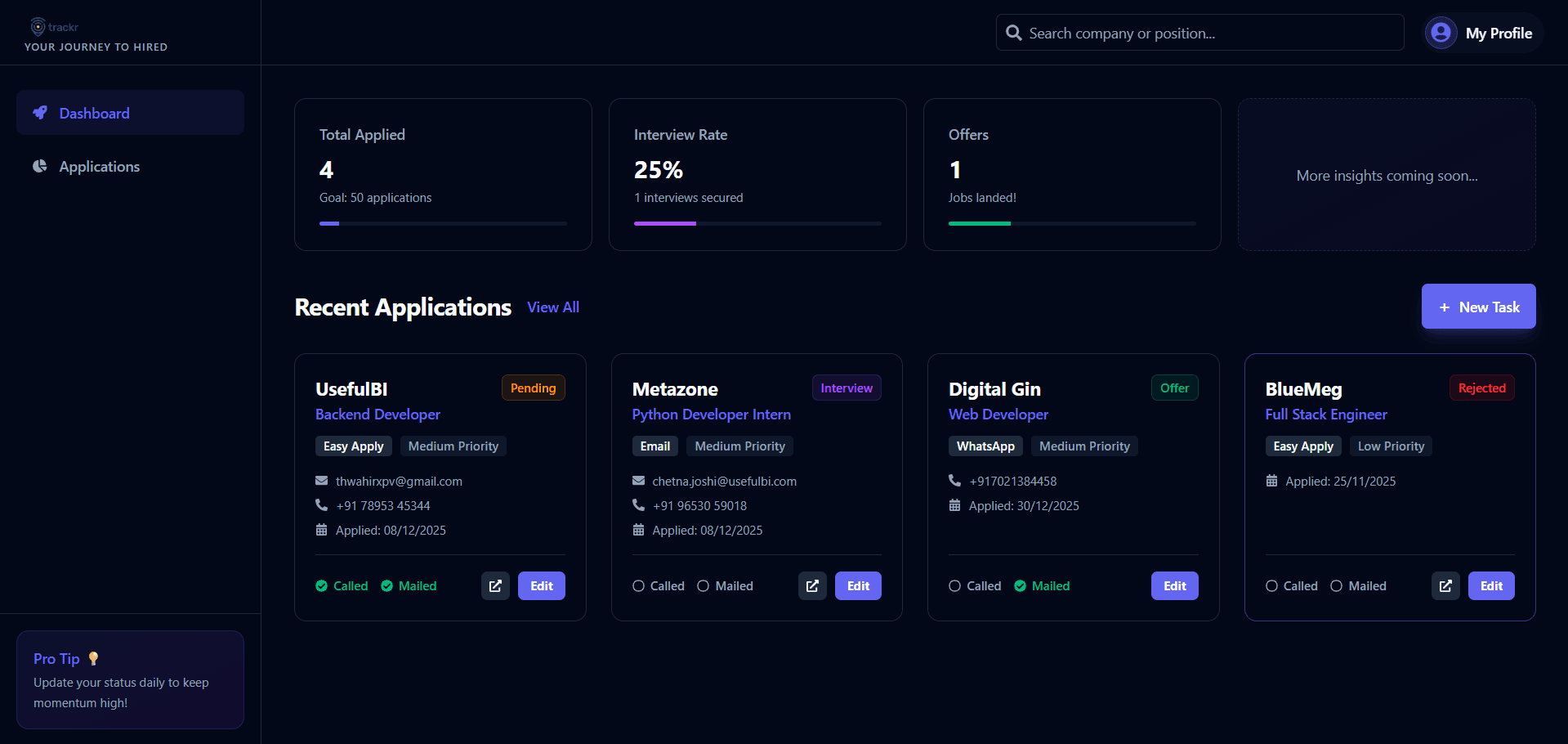Image resolution: width=1568 pixels, height=744 pixels.
Task: Click the external link icon on UsefulBI card
Action: [x=495, y=585]
